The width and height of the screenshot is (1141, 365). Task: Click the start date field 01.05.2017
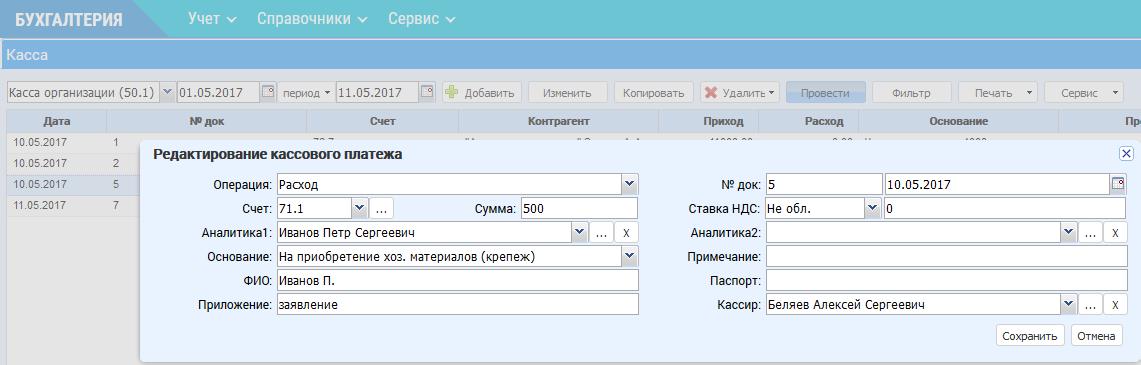219,92
